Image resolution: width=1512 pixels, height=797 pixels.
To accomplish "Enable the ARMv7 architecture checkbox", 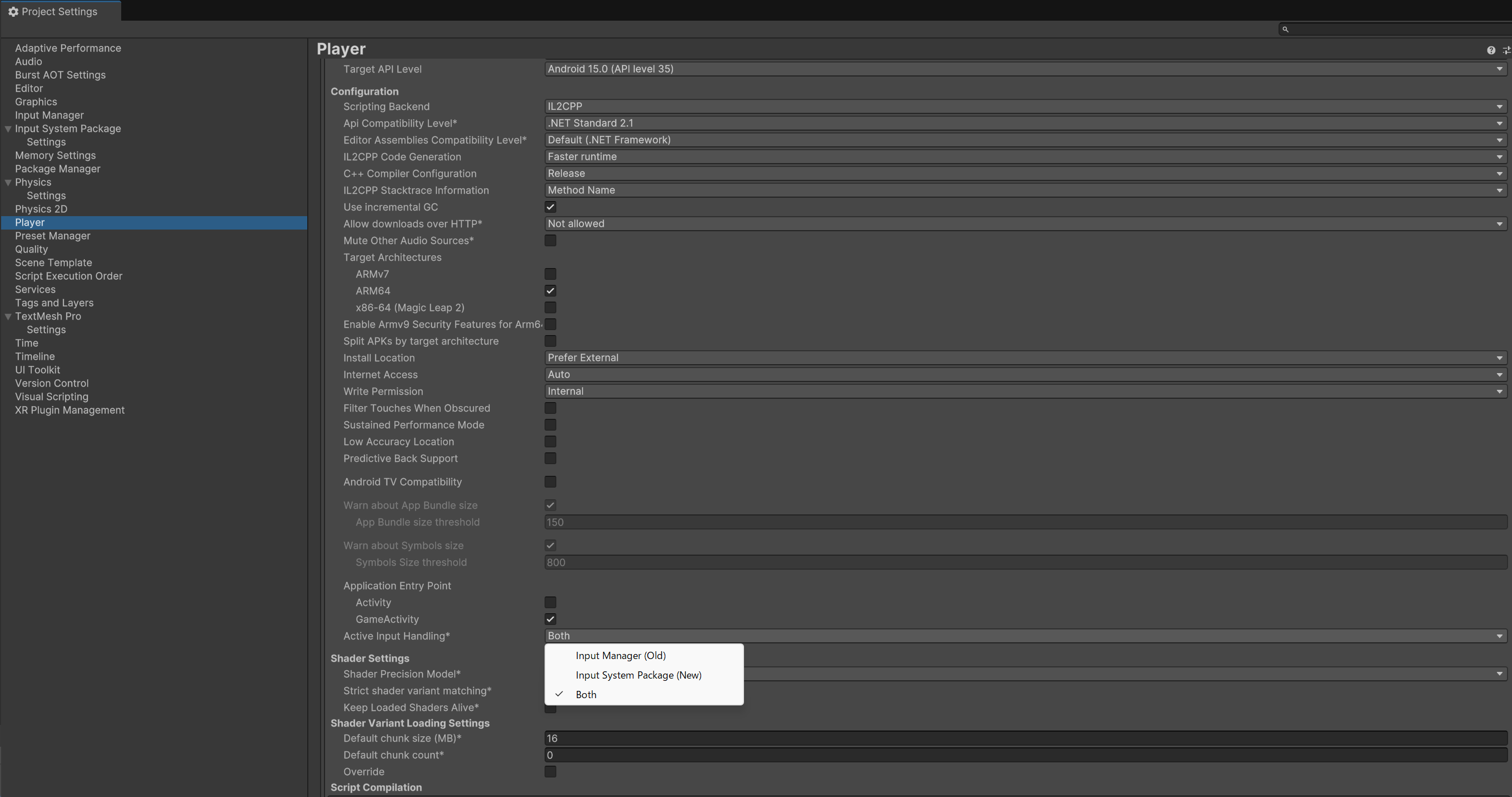I will (x=550, y=274).
